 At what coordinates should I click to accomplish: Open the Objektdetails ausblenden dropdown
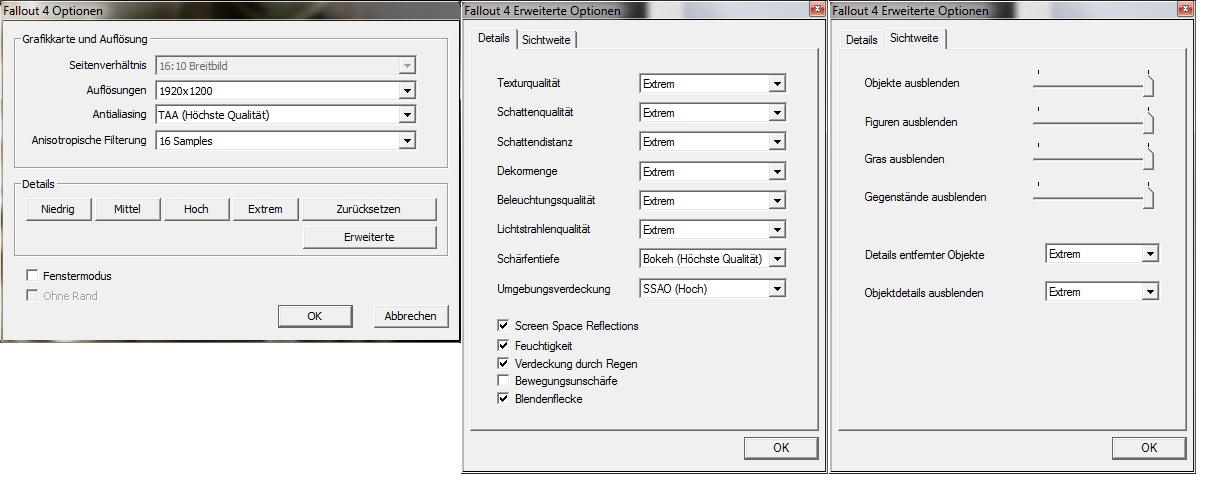1102,292
